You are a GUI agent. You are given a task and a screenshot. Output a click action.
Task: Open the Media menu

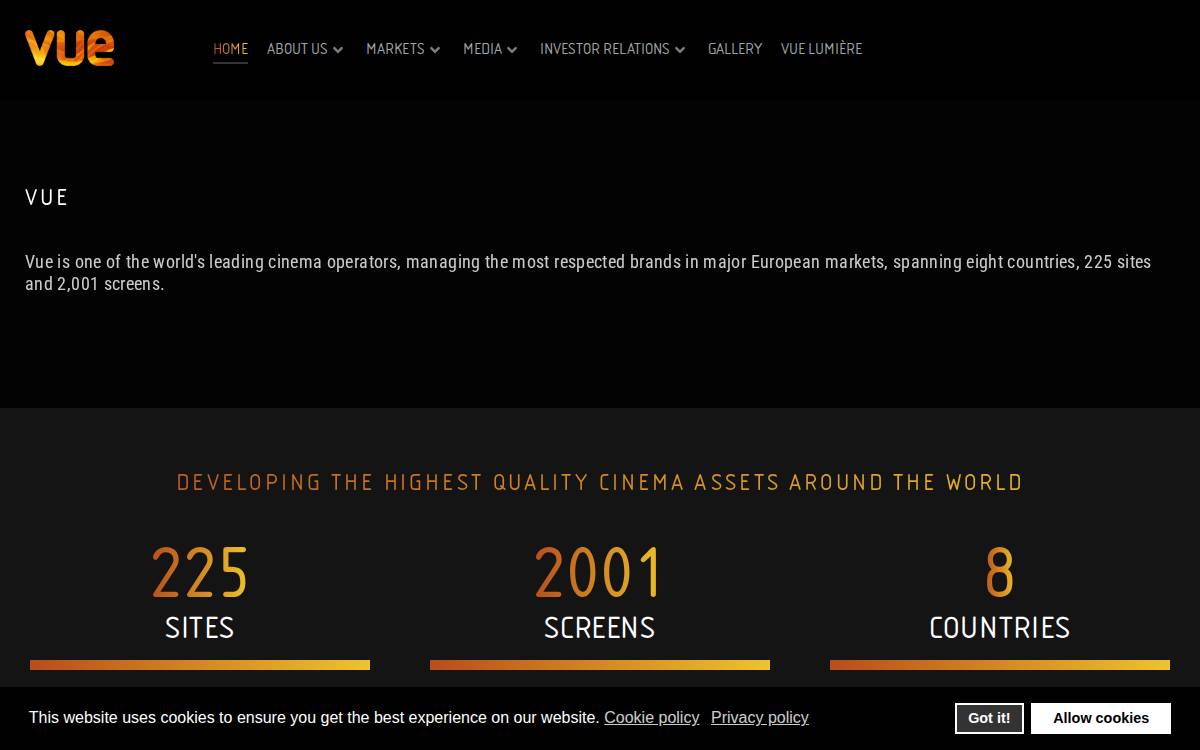[482, 49]
